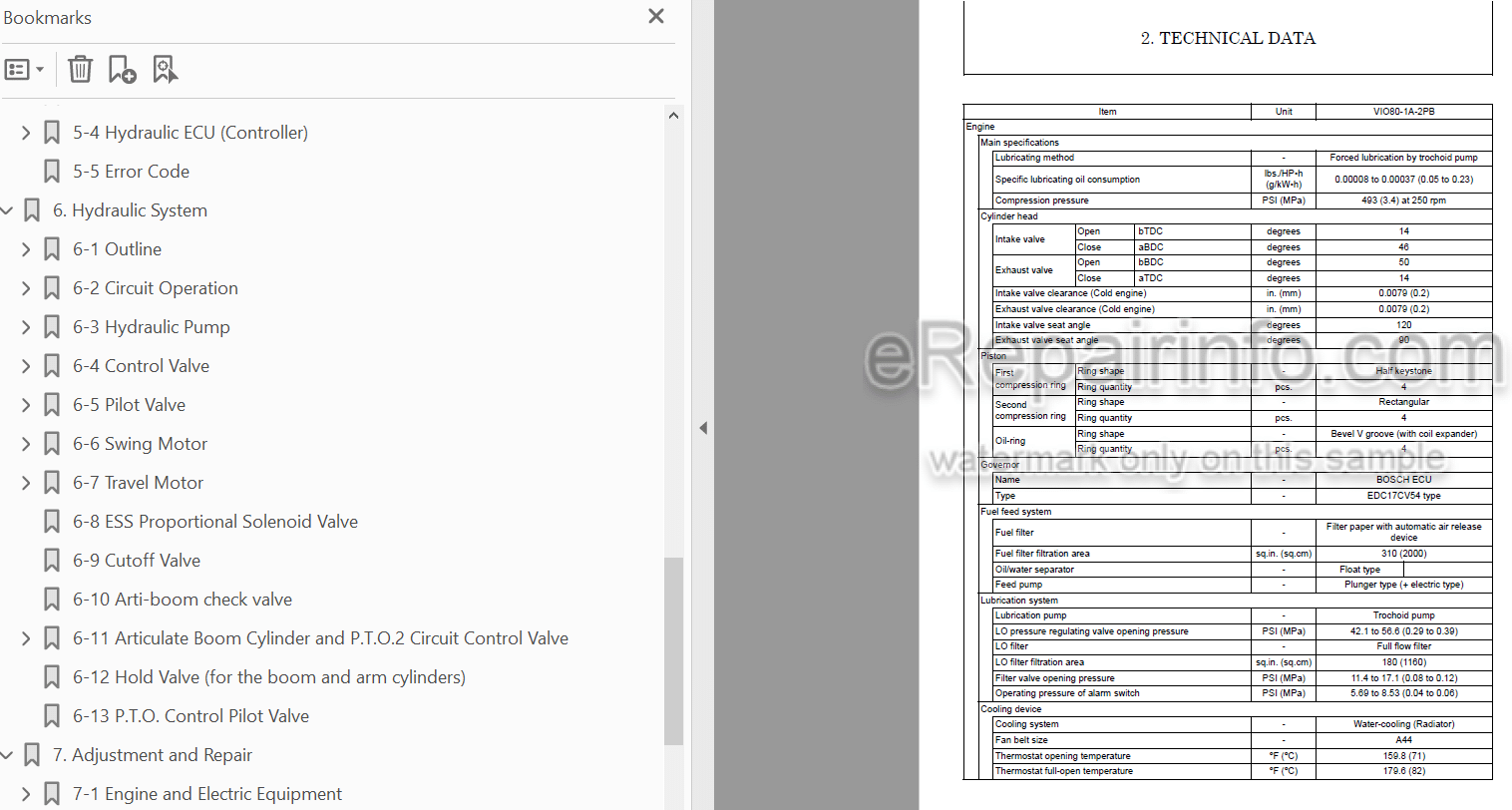1512x810 pixels.
Task: Add a new bookmark
Action: (122, 69)
